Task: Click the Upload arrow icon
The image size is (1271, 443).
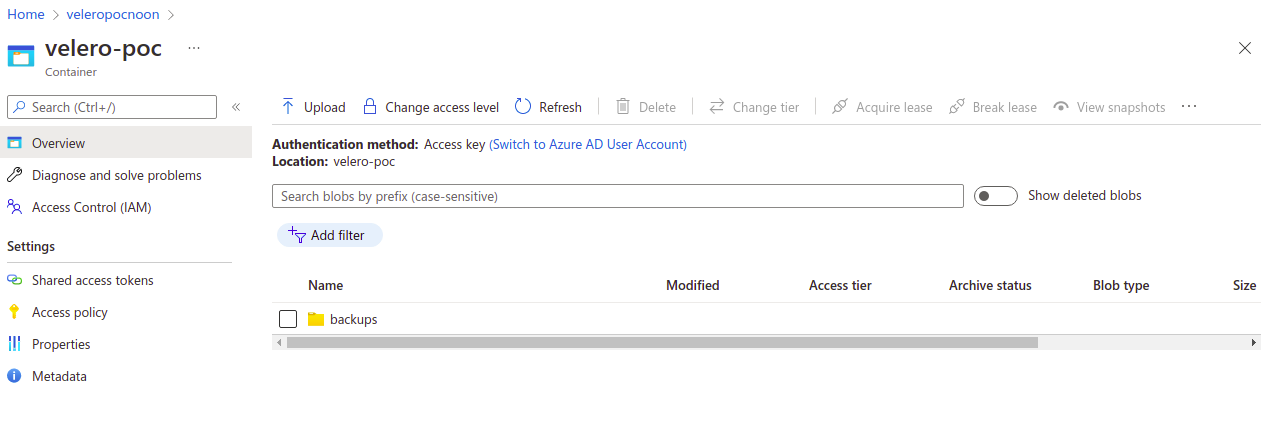Action: pyautogui.click(x=288, y=107)
